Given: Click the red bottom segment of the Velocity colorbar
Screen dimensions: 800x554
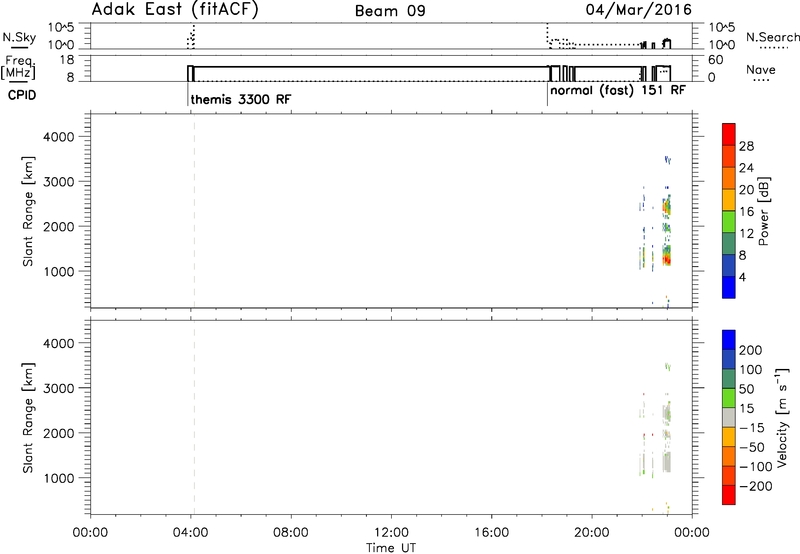Looking at the screenshot, I should [x=729, y=495].
